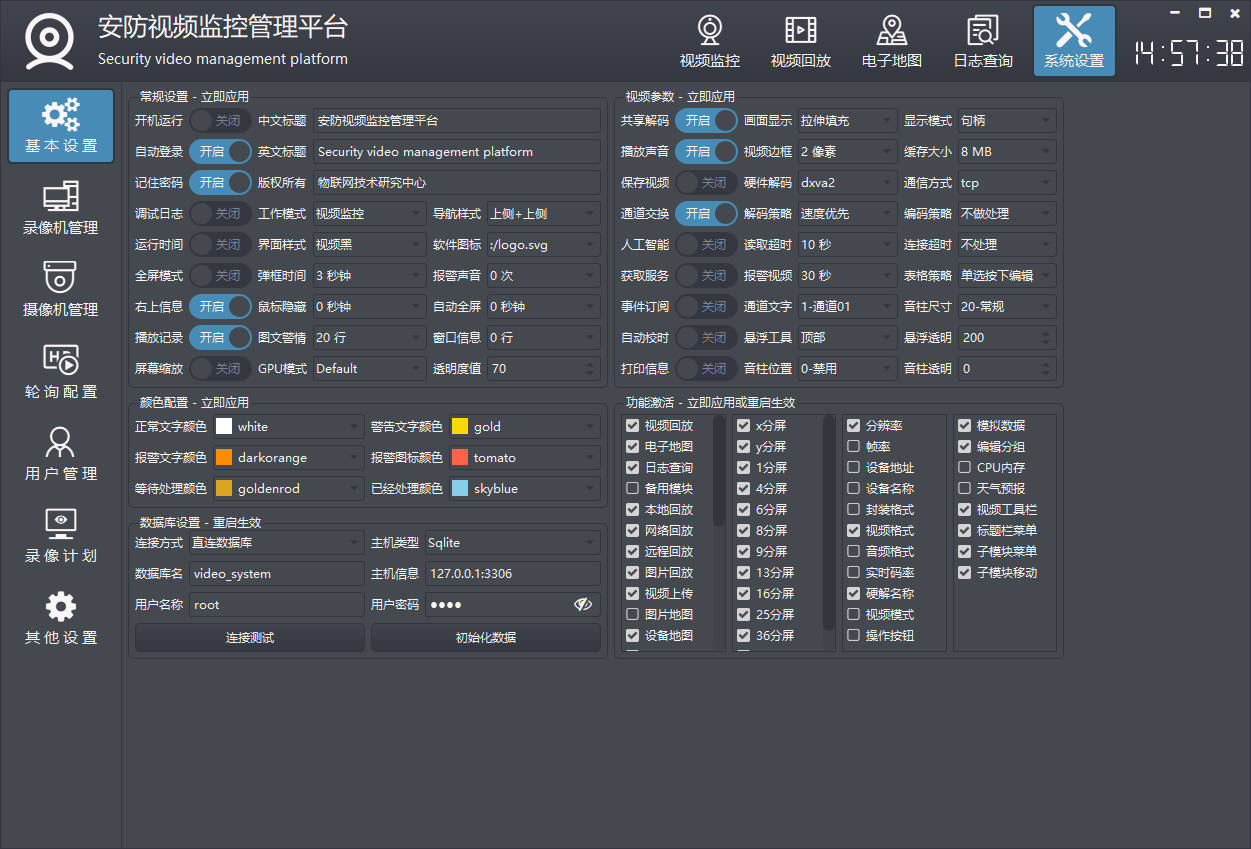Toggle the 开机运行 startup switch
This screenshot has width=1251, height=849.
[x=220, y=121]
